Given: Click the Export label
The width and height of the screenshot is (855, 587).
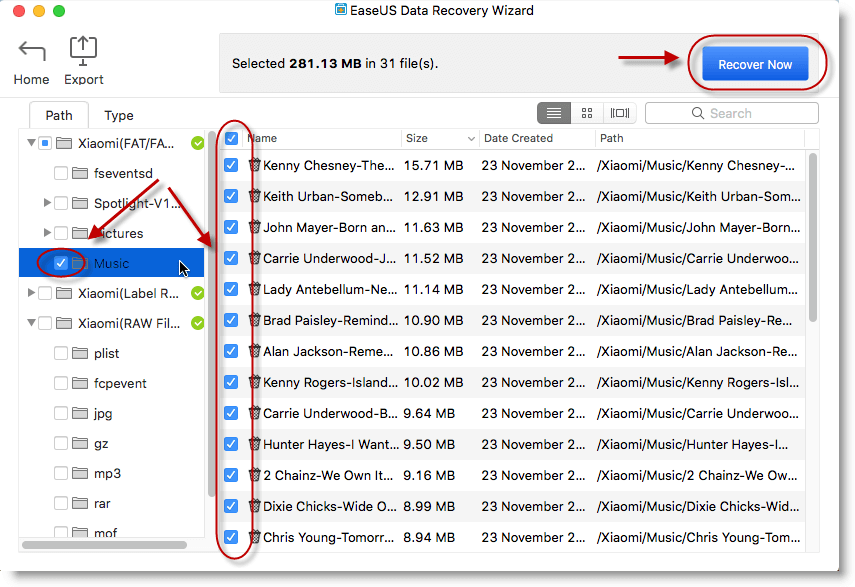Looking at the screenshot, I should [x=83, y=80].
